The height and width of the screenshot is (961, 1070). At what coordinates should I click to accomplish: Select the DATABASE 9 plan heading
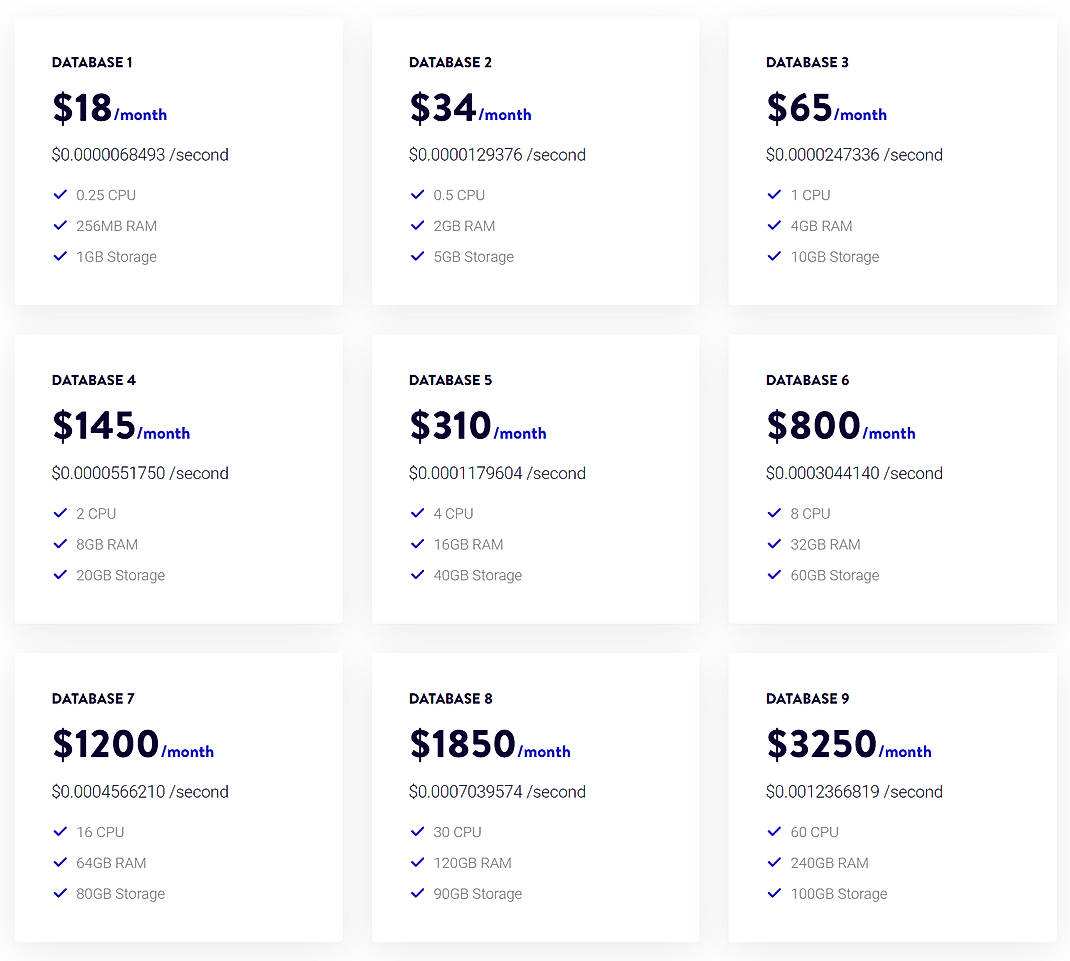[x=807, y=698]
